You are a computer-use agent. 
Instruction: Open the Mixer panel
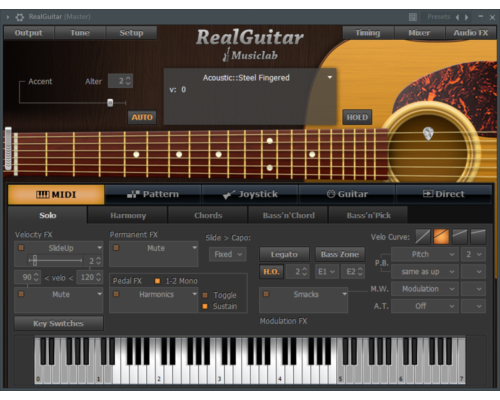tap(419, 33)
